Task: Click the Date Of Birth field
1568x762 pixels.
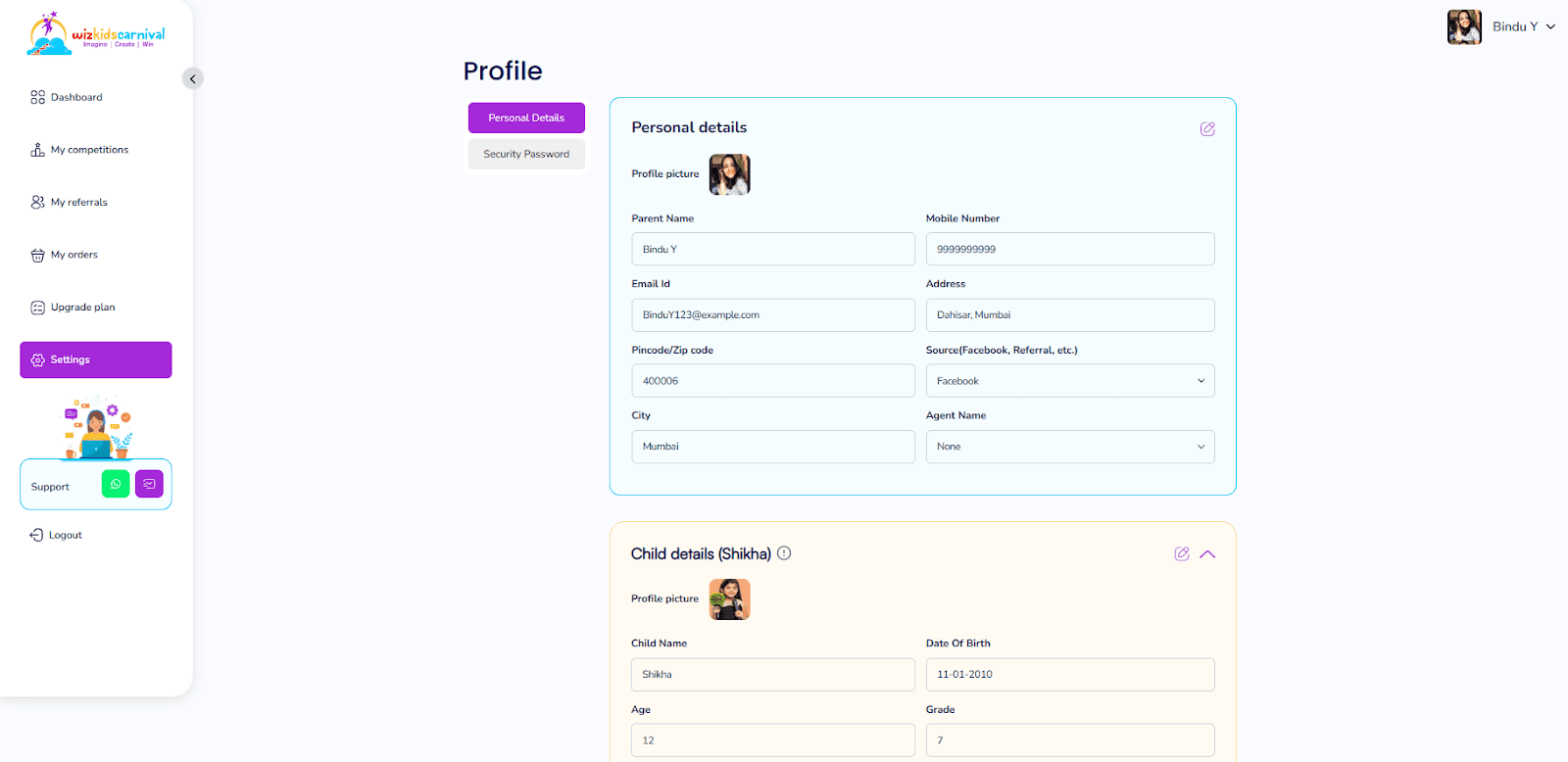Action: tap(1070, 675)
